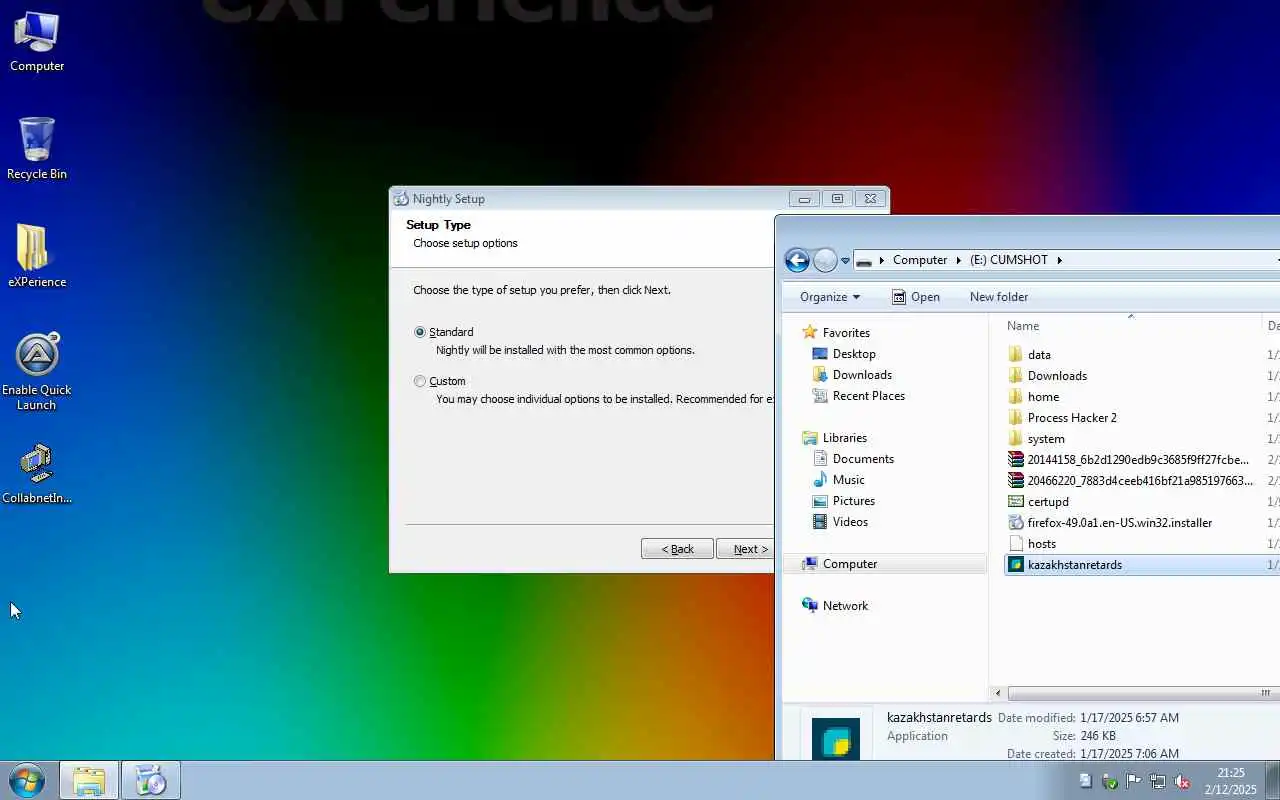This screenshot has width=1280, height=800.
Task: Select the system folder
Action: click(1046, 439)
